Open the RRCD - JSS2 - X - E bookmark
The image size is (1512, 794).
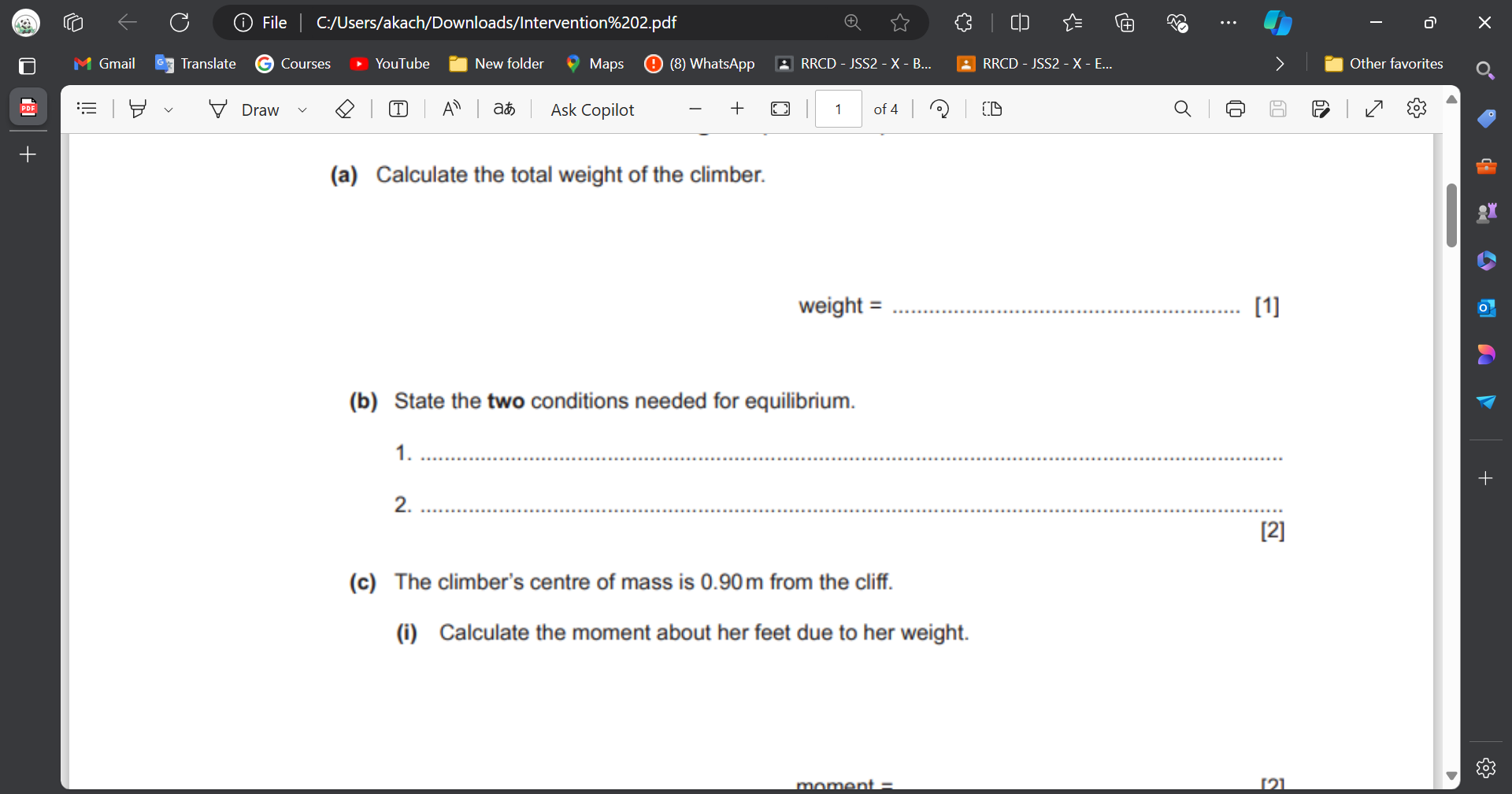(1035, 64)
